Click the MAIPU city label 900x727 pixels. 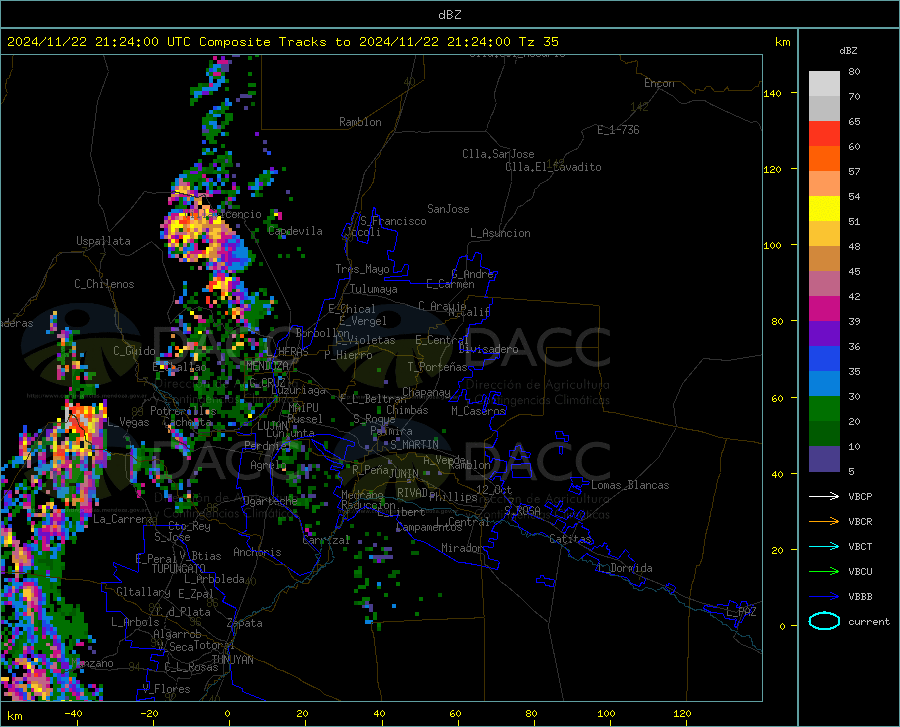pos(303,407)
